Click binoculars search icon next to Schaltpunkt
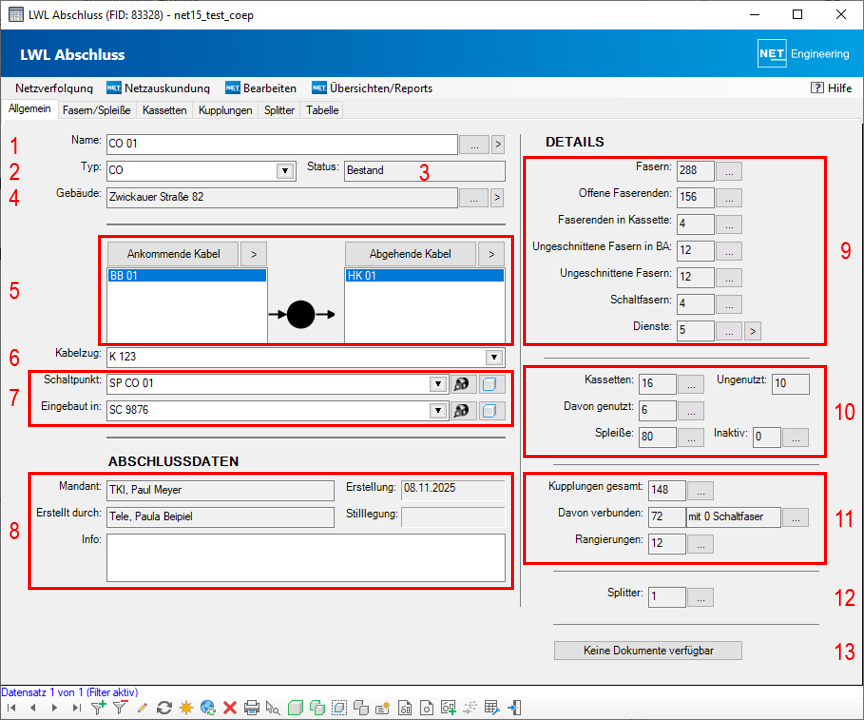864x720 pixels. tap(462, 384)
